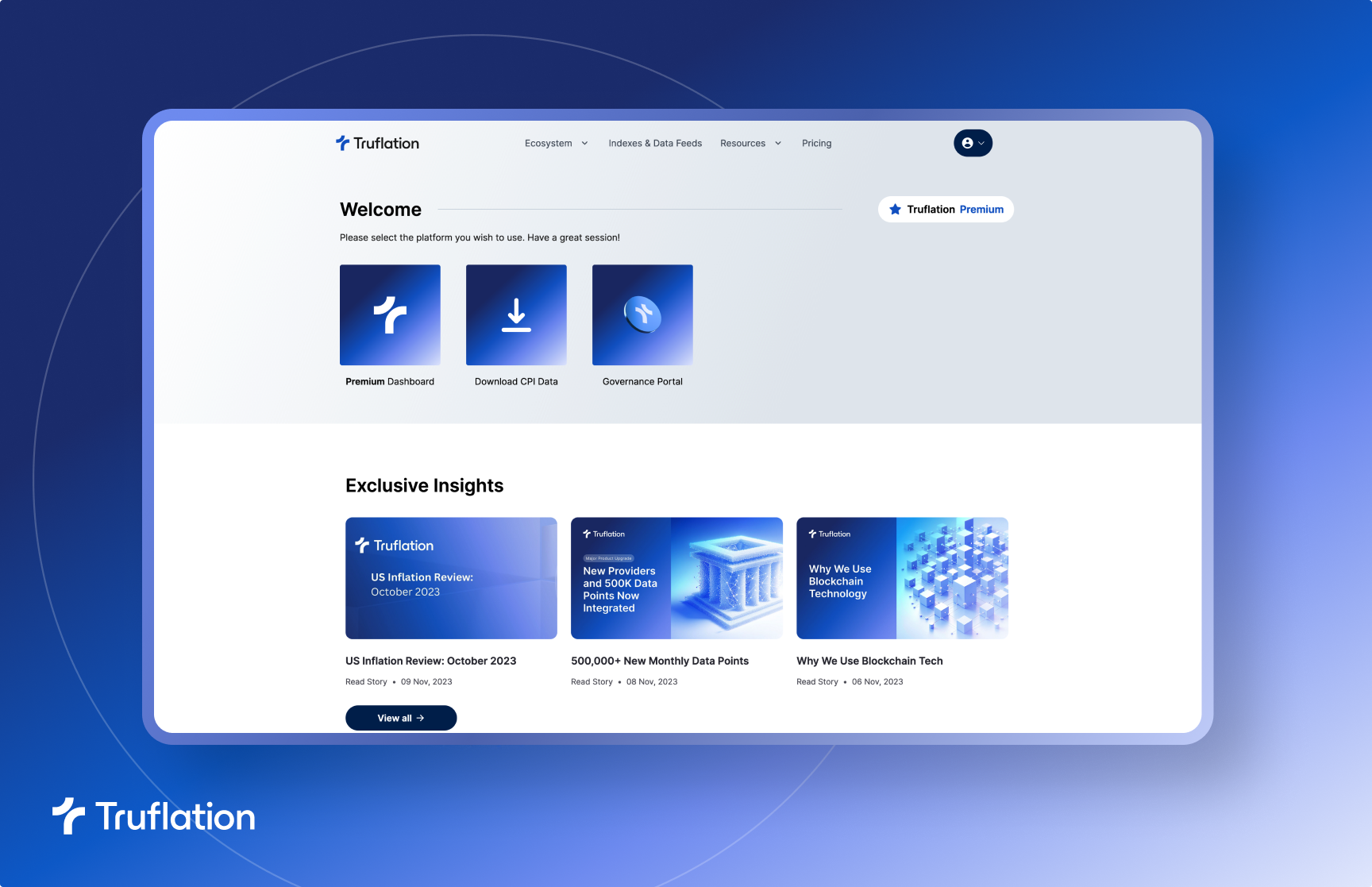Image resolution: width=1372 pixels, height=887 pixels.
Task: Click the 500,000+ New Monthly Data Points title
Action: pyautogui.click(x=660, y=661)
